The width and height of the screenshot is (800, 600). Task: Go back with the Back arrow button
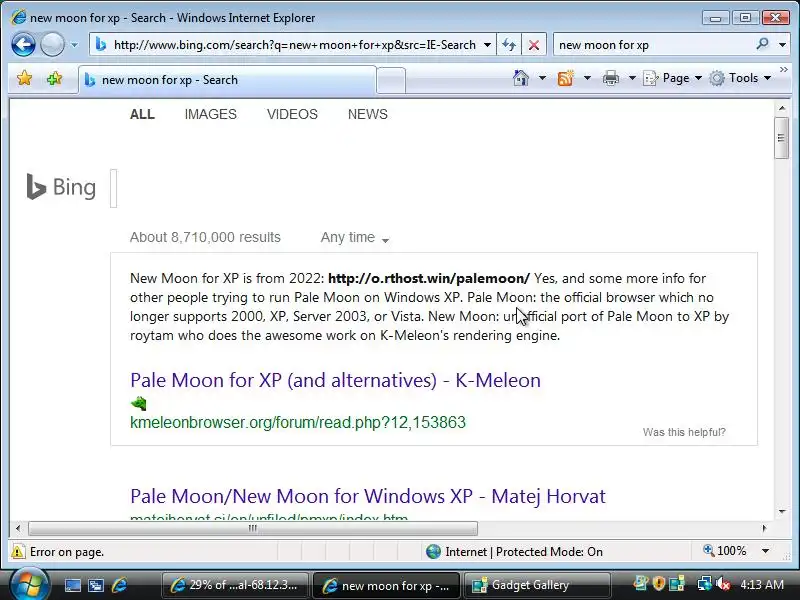(23, 44)
